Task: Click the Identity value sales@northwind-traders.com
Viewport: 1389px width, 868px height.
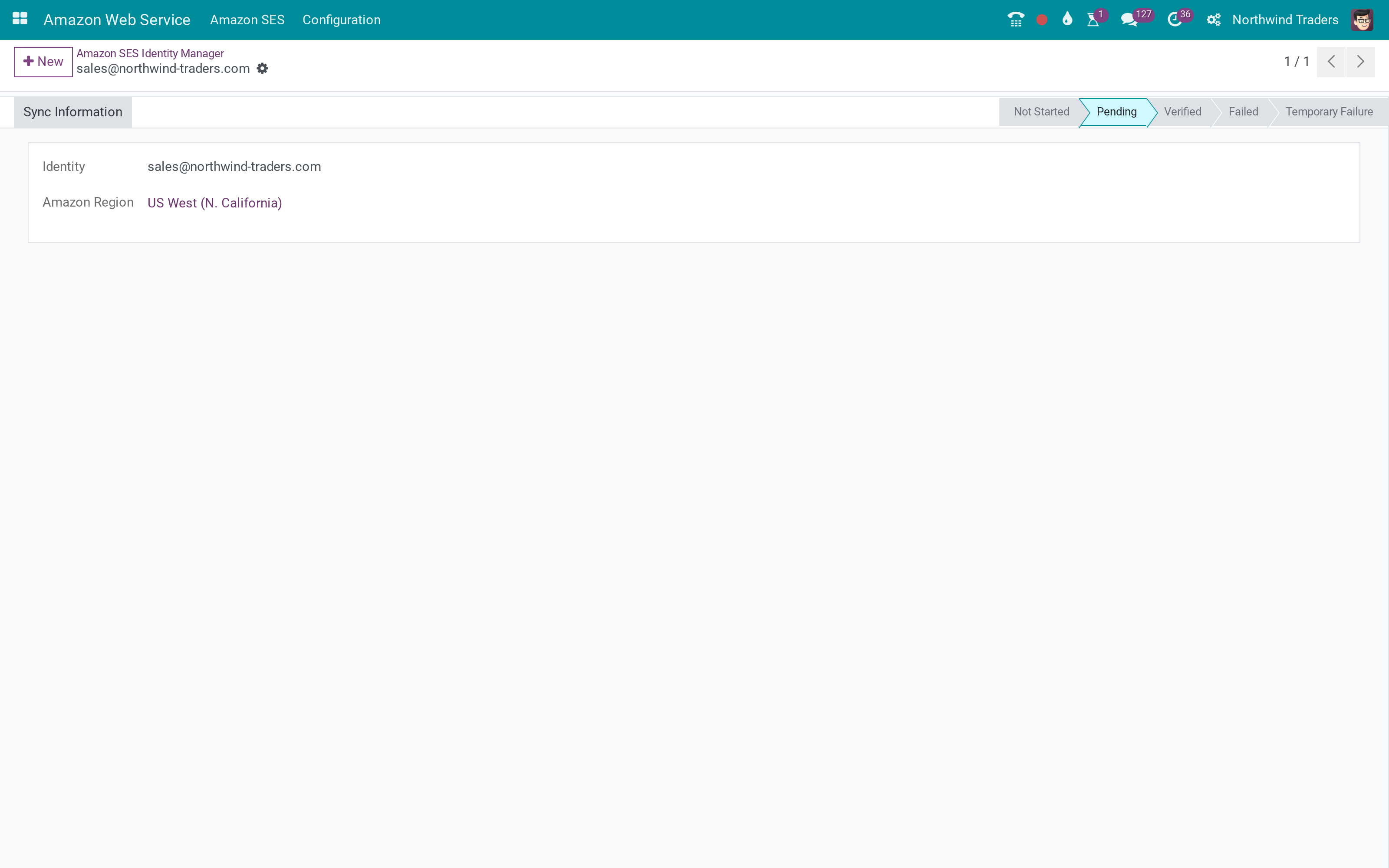Action: point(234,167)
